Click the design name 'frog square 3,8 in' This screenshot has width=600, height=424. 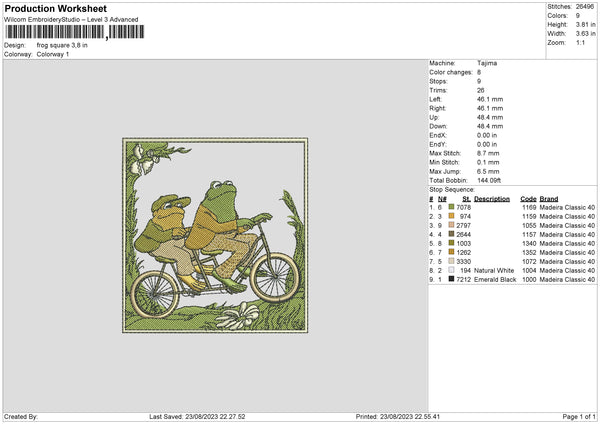pyautogui.click(x=62, y=45)
